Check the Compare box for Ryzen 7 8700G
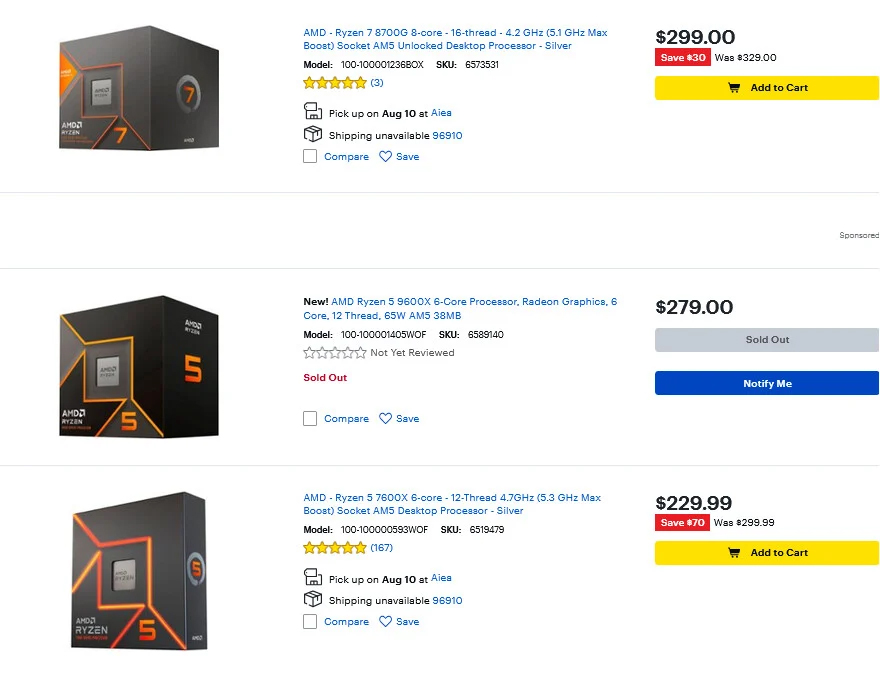880x674 pixels. tap(310, 157)
